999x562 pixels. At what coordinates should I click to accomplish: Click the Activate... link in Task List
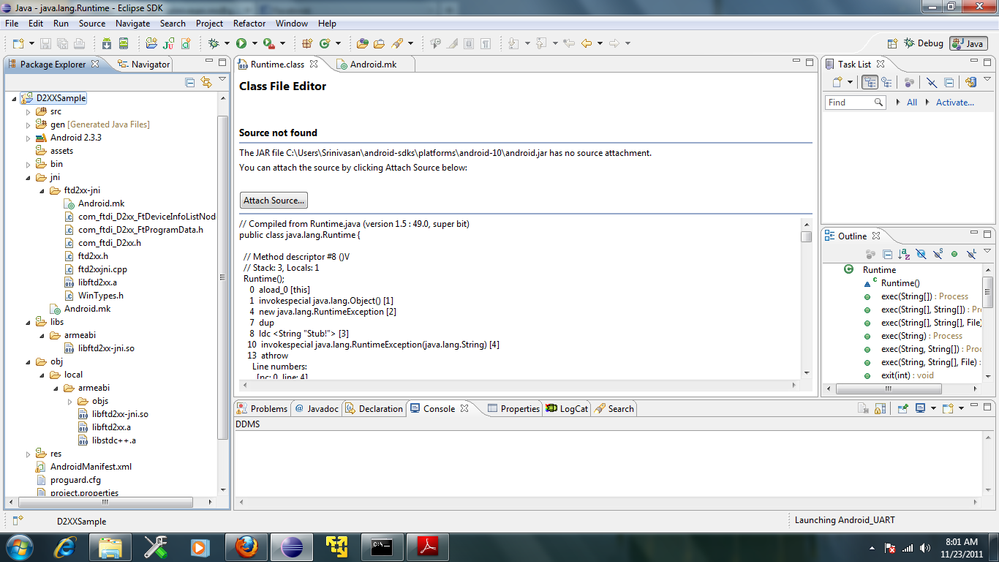(954, 103)
